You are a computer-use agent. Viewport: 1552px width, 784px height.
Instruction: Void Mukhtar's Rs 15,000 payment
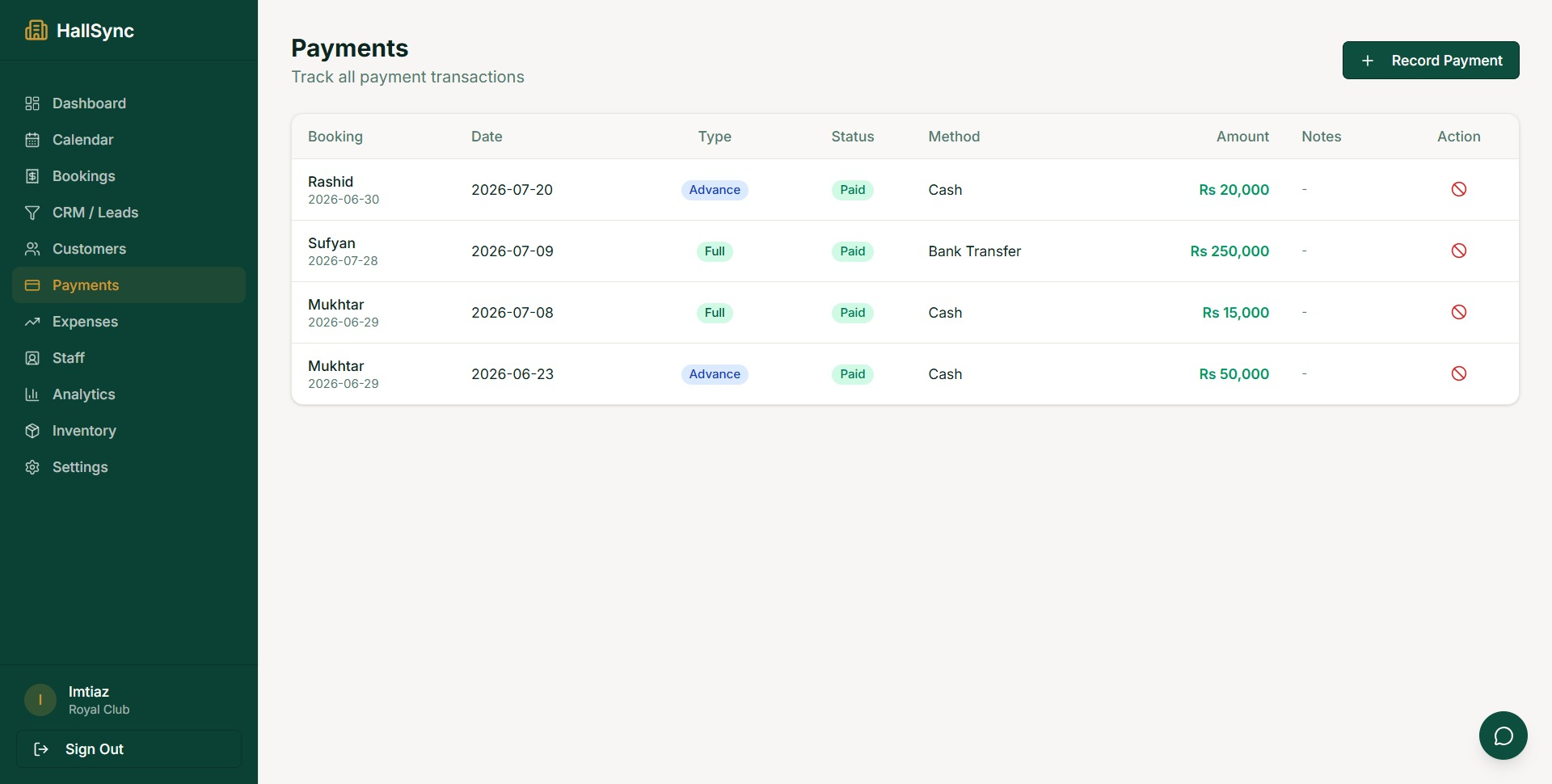tap(1459, 312)
